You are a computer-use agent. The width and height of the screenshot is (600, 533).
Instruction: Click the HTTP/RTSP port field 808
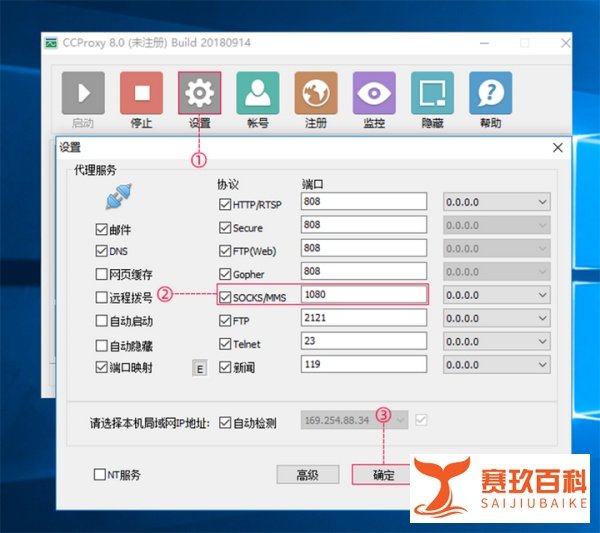coord(364,201)
